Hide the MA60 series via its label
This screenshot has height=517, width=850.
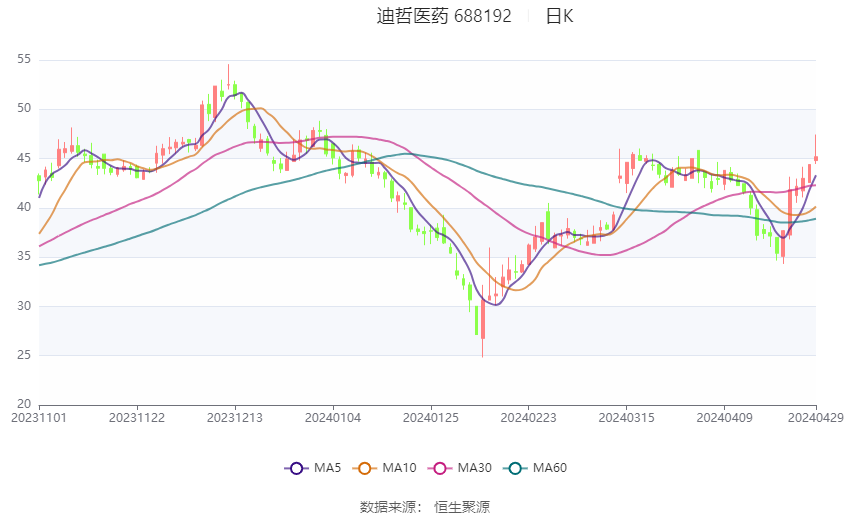(551, 468)
